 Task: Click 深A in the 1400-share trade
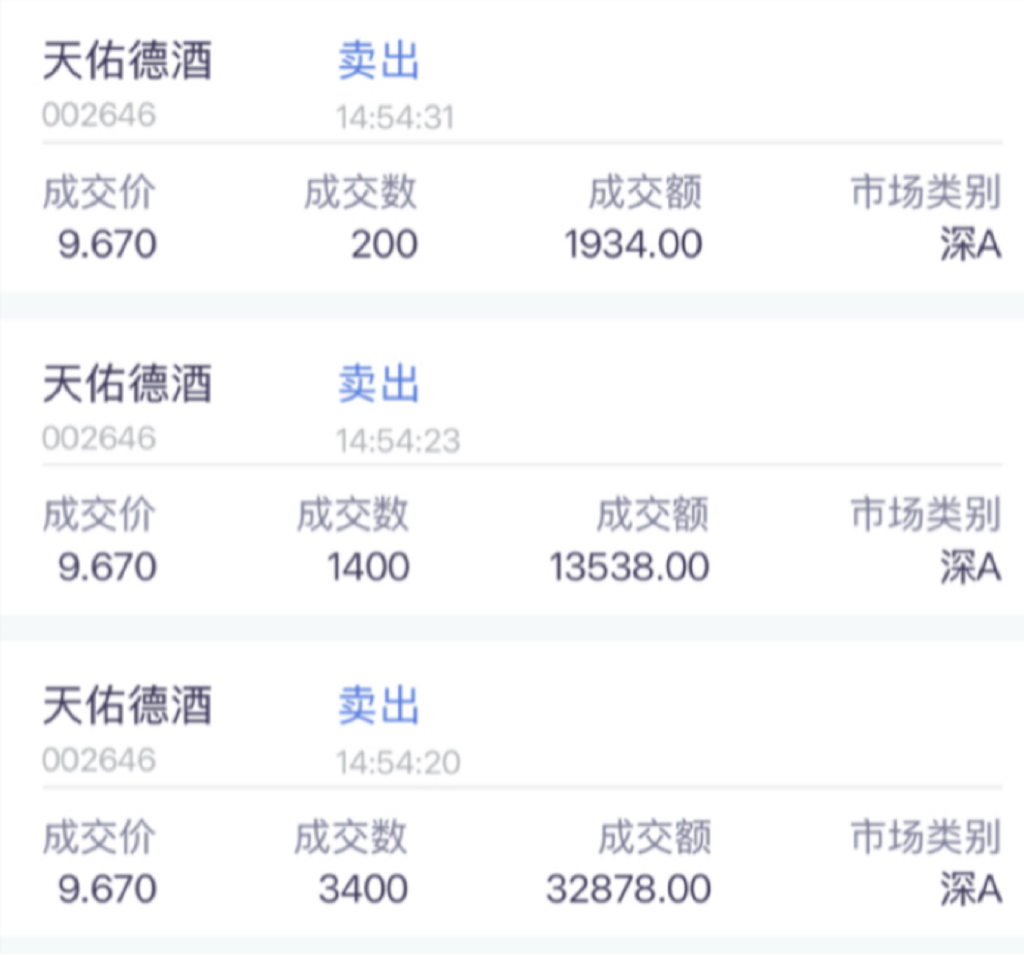[970, 567]
